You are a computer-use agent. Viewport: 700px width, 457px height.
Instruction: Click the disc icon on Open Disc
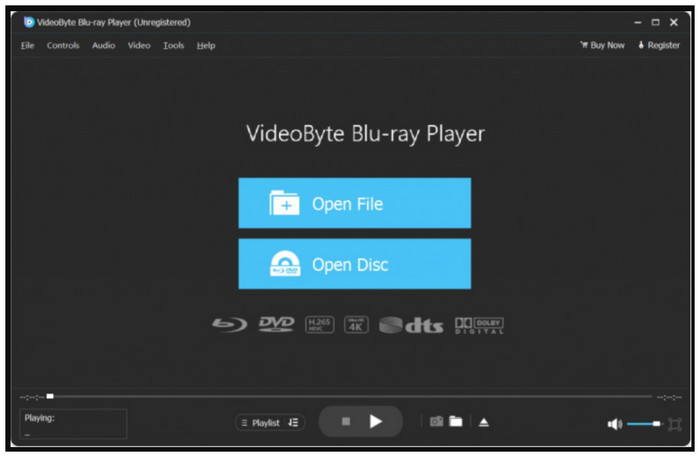tap(285, 263)
